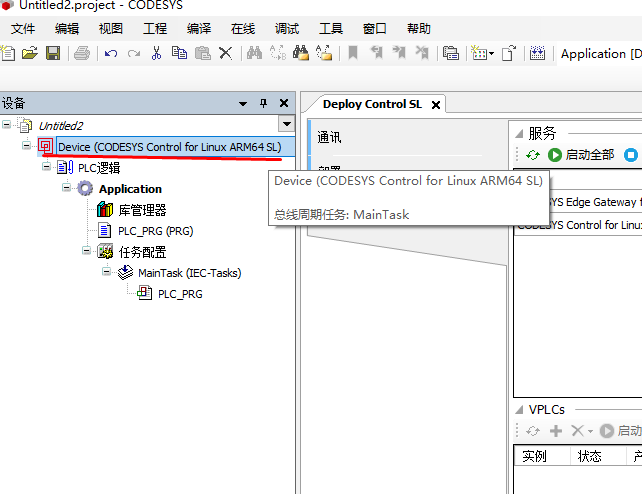Select 任务配置 in the device tree
642x494 pixels.
[142, 252]
